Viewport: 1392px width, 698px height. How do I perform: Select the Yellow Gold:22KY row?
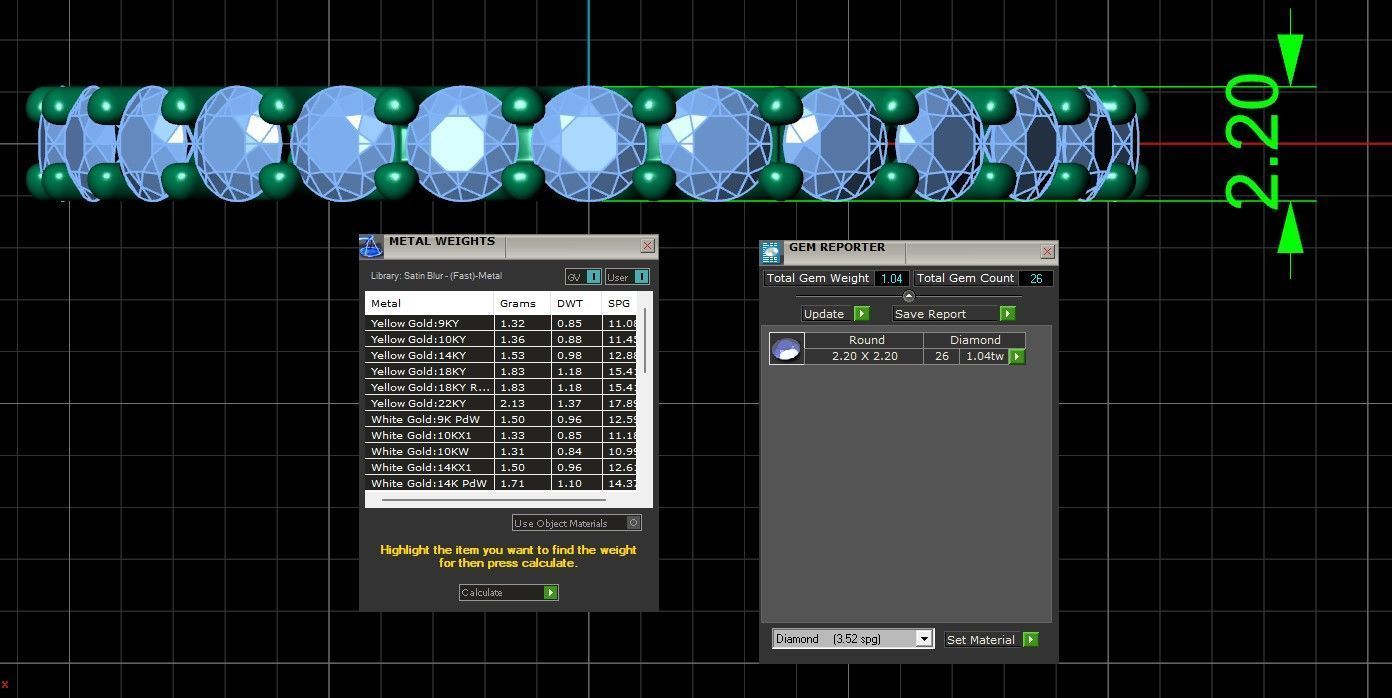500,403
